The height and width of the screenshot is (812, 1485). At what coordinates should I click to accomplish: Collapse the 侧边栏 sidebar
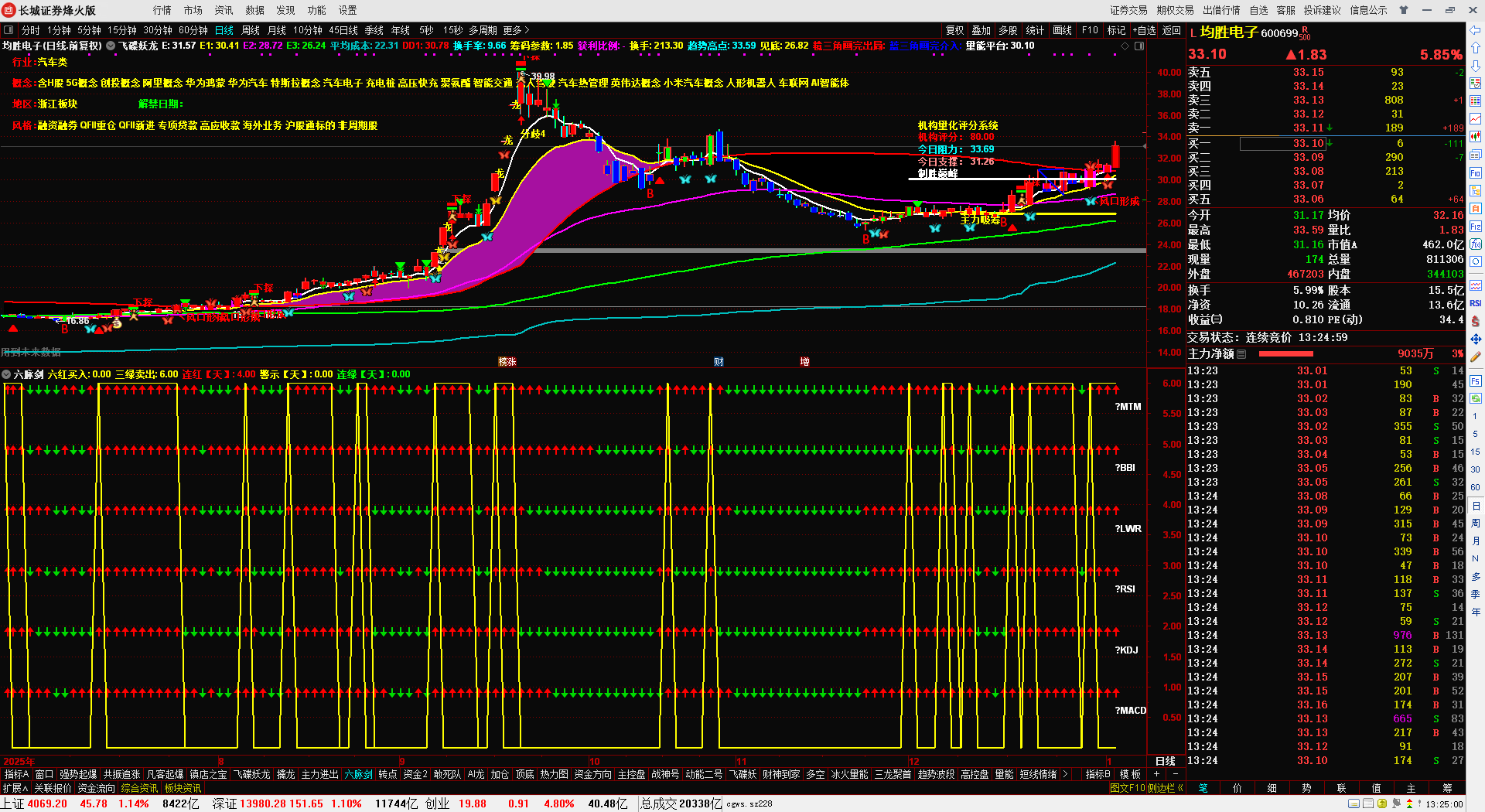(x=1165, y=788)
